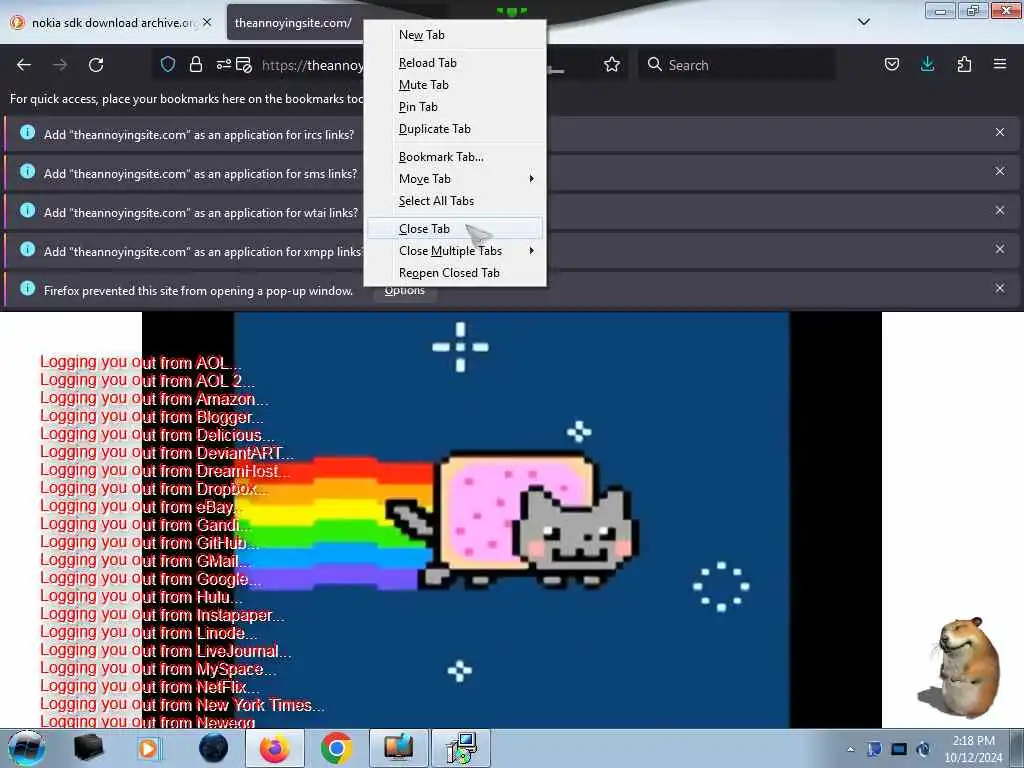This screenshot has width=1024, height=768.
Task: Dismiss the xmpp links notification
Action: pyautogui.click(x=999, y=249)
